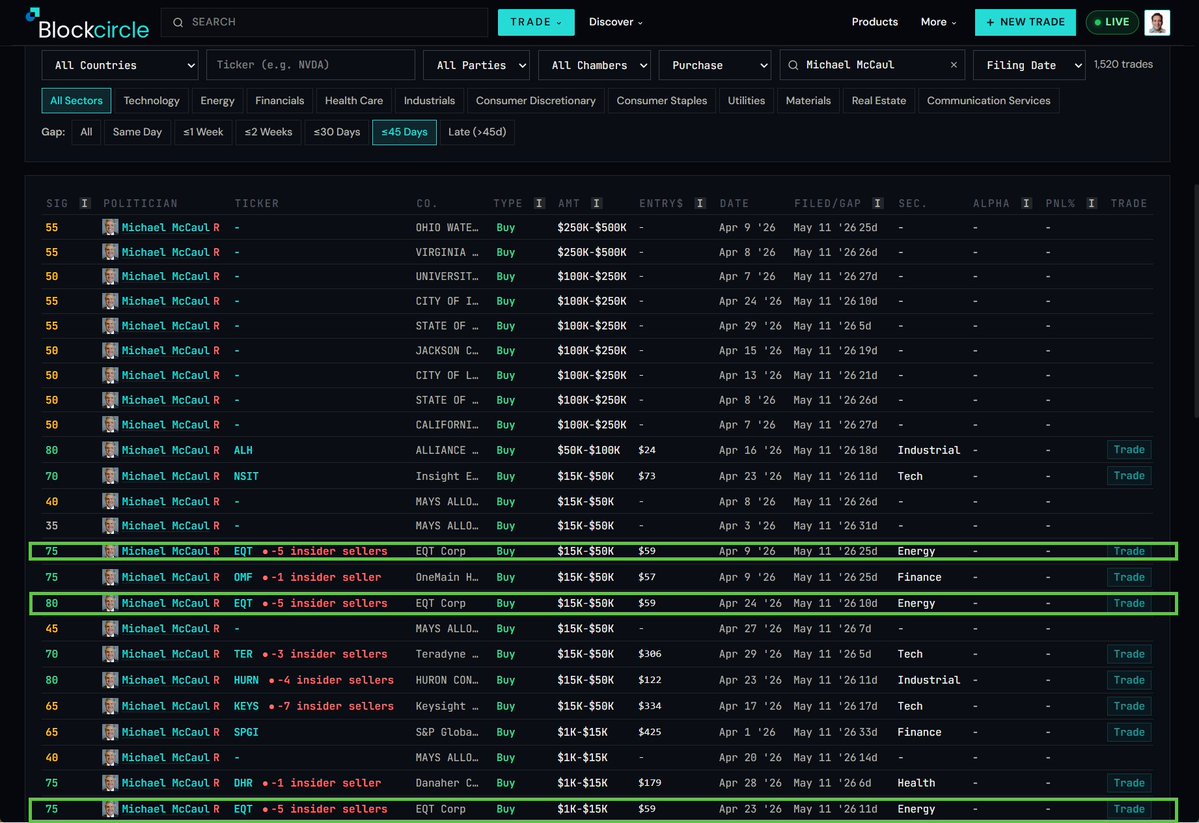Select the Health Care sector filter
Screen dimensions: 1199x823
(353, 101)
